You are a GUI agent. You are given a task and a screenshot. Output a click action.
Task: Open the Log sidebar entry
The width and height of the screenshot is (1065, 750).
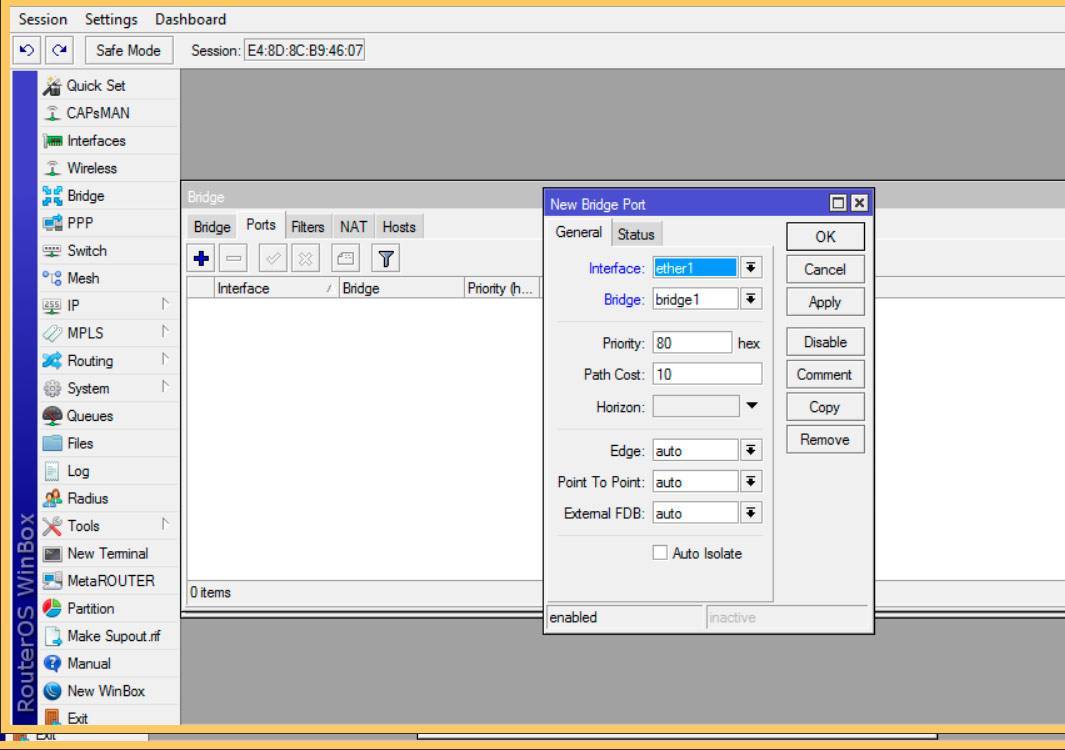[78, 471]
